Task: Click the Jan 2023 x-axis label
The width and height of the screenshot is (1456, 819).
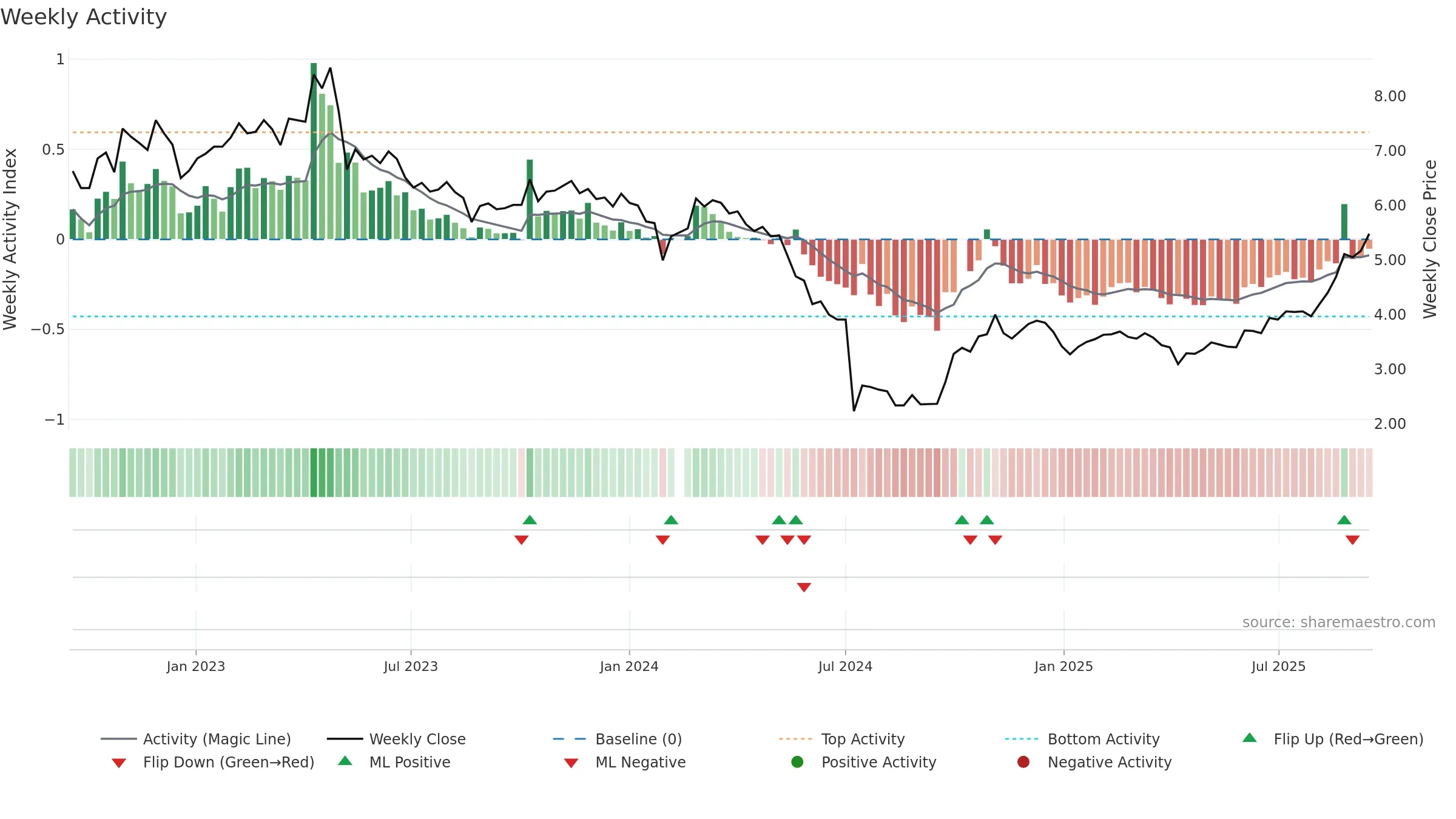Action: point(196,666)
